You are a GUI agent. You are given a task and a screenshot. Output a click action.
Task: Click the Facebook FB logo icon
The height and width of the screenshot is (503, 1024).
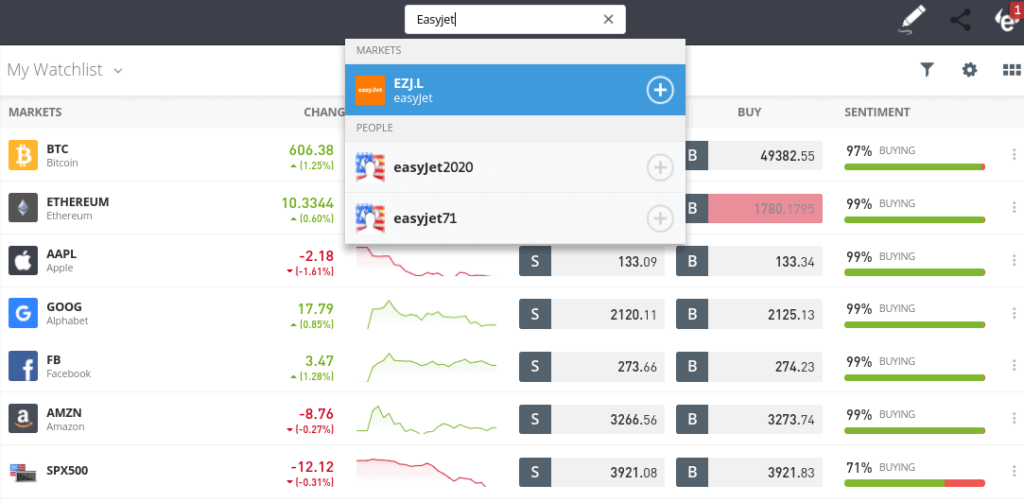tap(23, 366)
